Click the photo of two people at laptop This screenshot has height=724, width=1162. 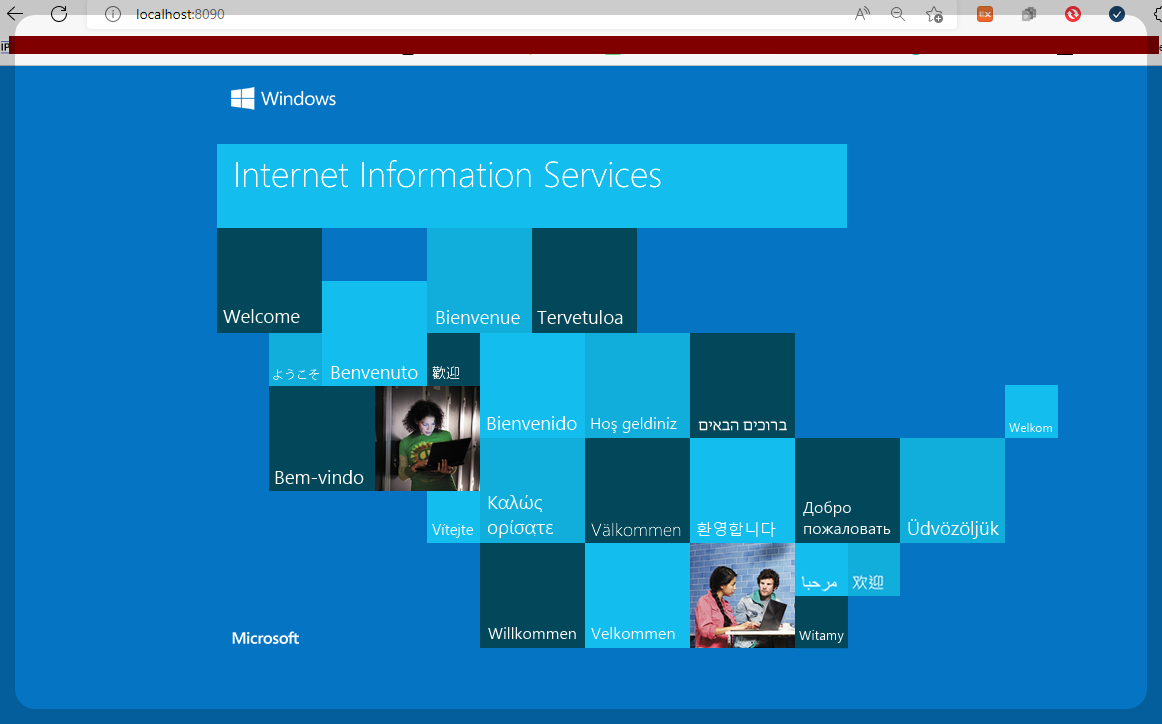click(743, 595)
